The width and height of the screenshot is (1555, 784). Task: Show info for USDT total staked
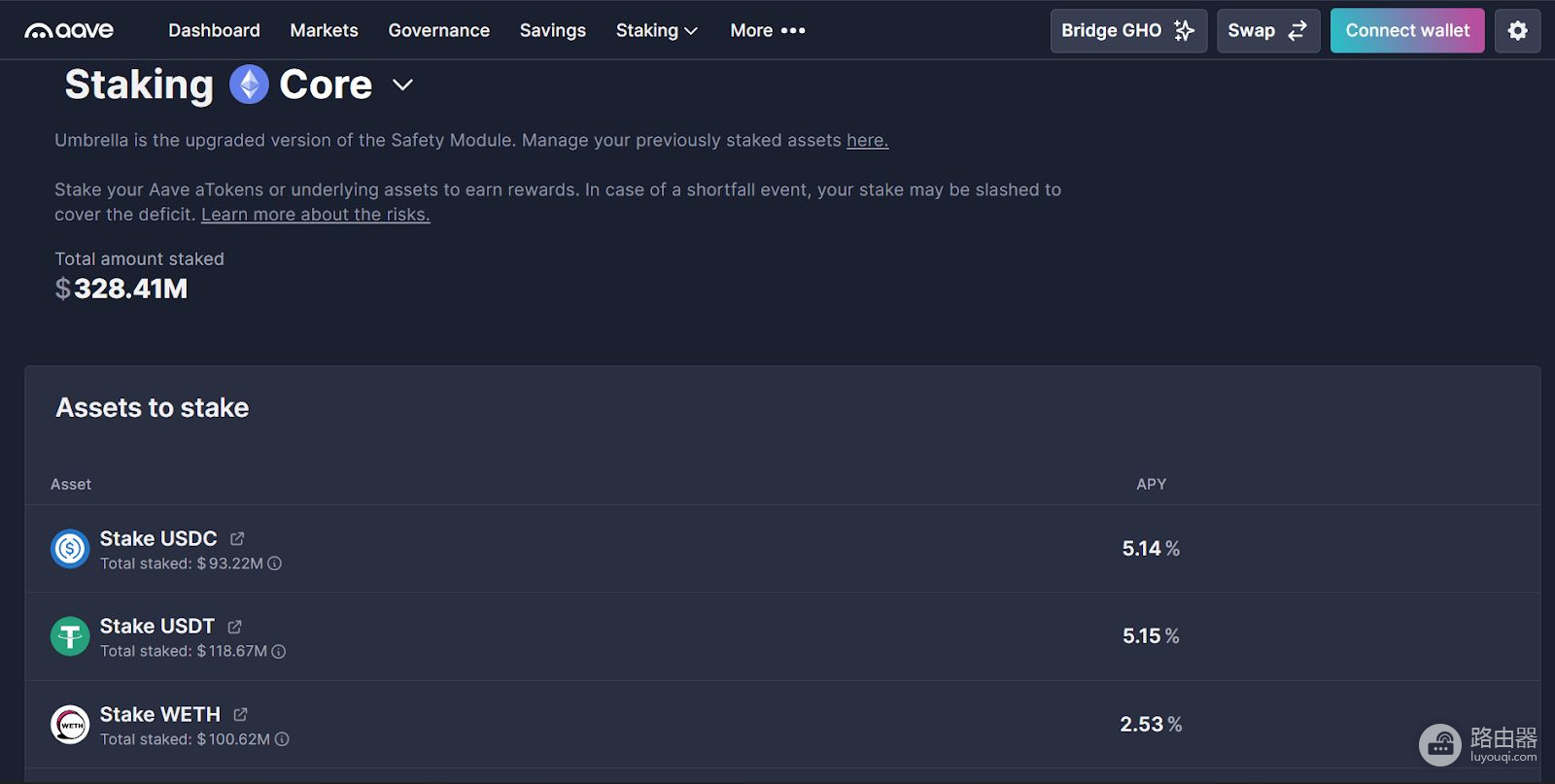[x=279, y=651]
